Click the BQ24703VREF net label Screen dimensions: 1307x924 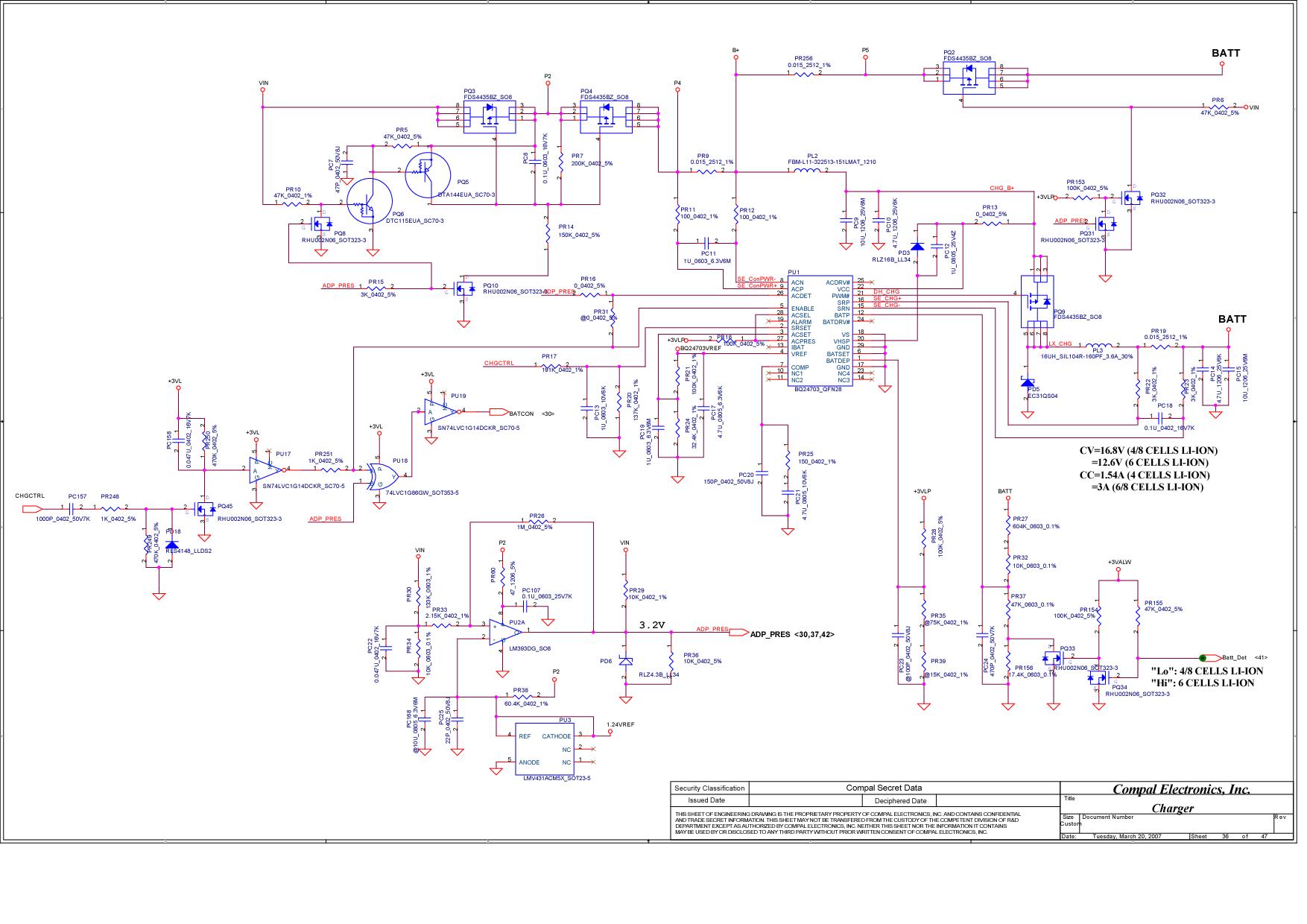pos(701,348)
